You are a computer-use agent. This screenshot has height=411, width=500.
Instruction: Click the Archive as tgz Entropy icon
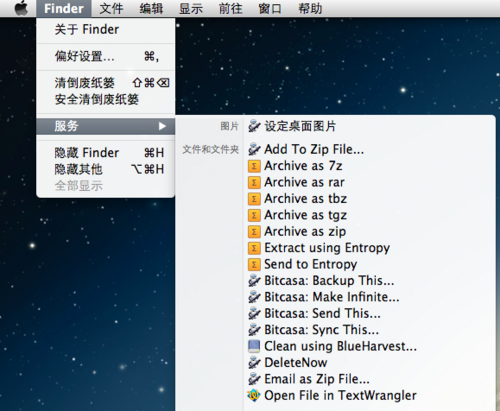tap(254, 215)
